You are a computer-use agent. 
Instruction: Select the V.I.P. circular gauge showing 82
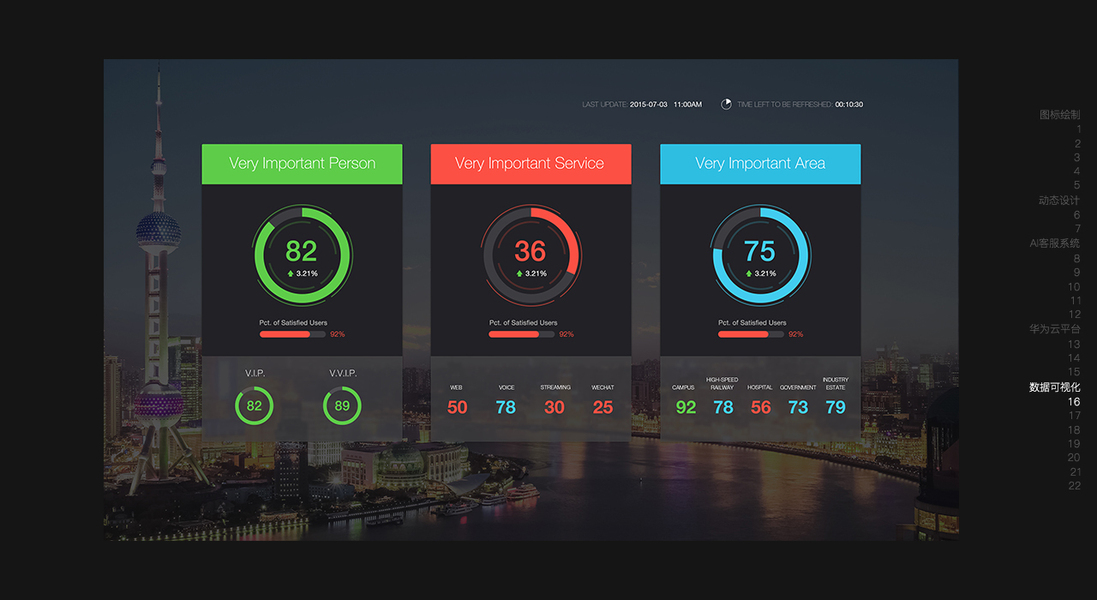(x=254, y=406)
